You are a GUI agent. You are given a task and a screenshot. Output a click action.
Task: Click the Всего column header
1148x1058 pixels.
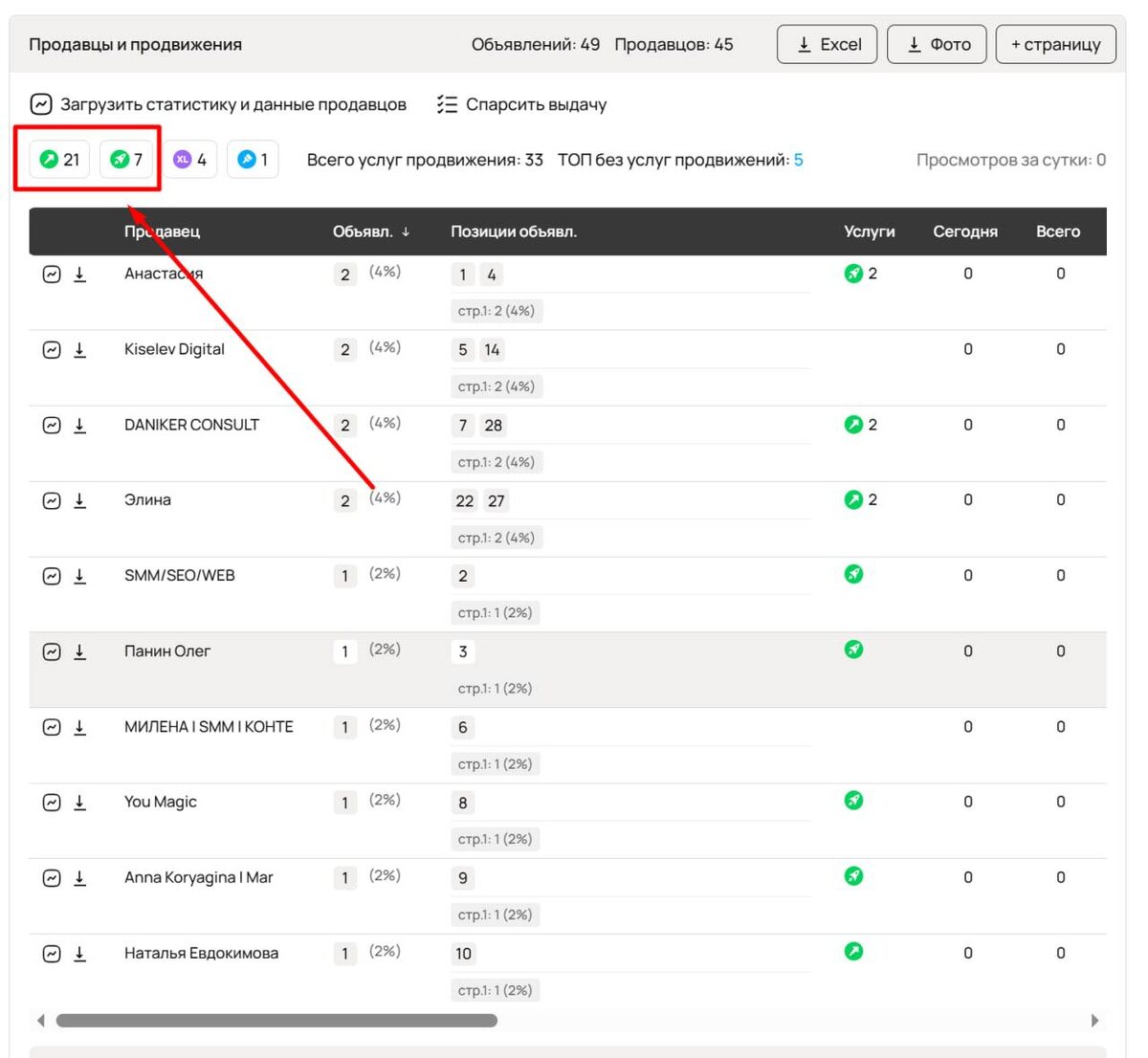pos(1058,231)
